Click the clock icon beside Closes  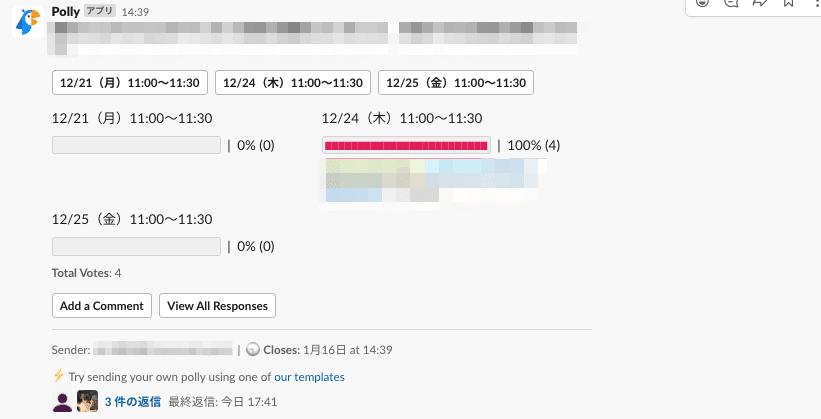(x=252, y=350)
